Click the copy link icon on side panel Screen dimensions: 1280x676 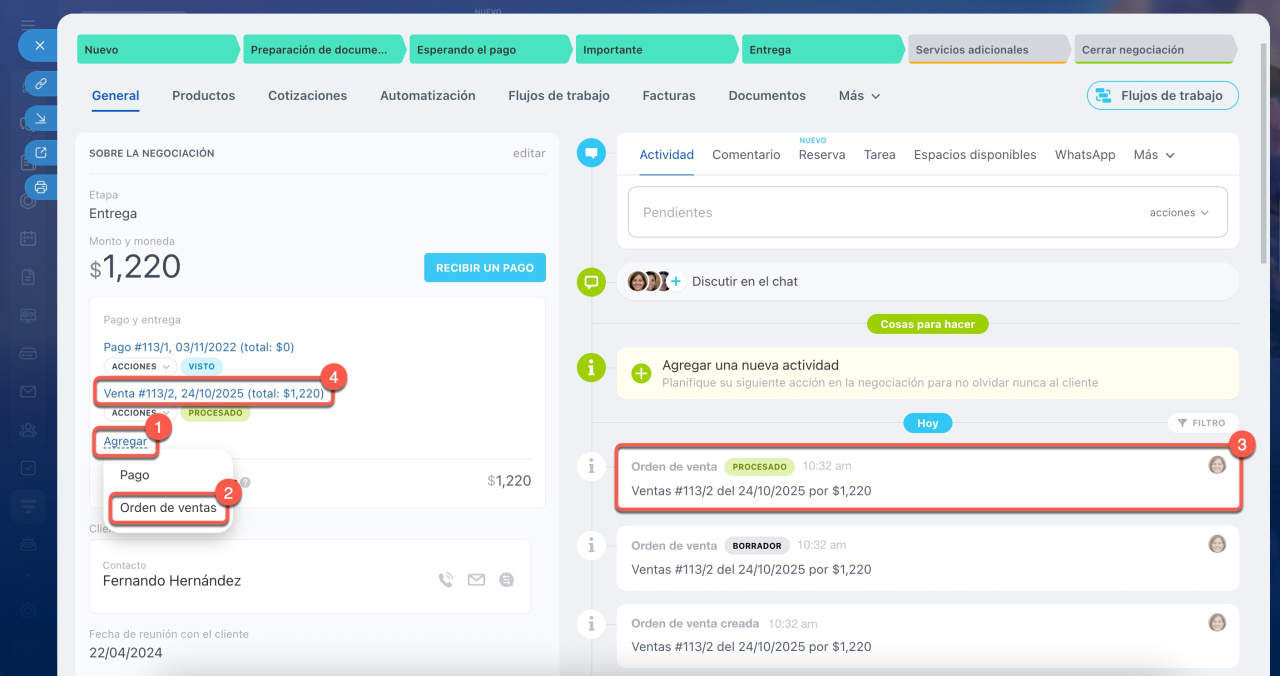coord(41,84)
